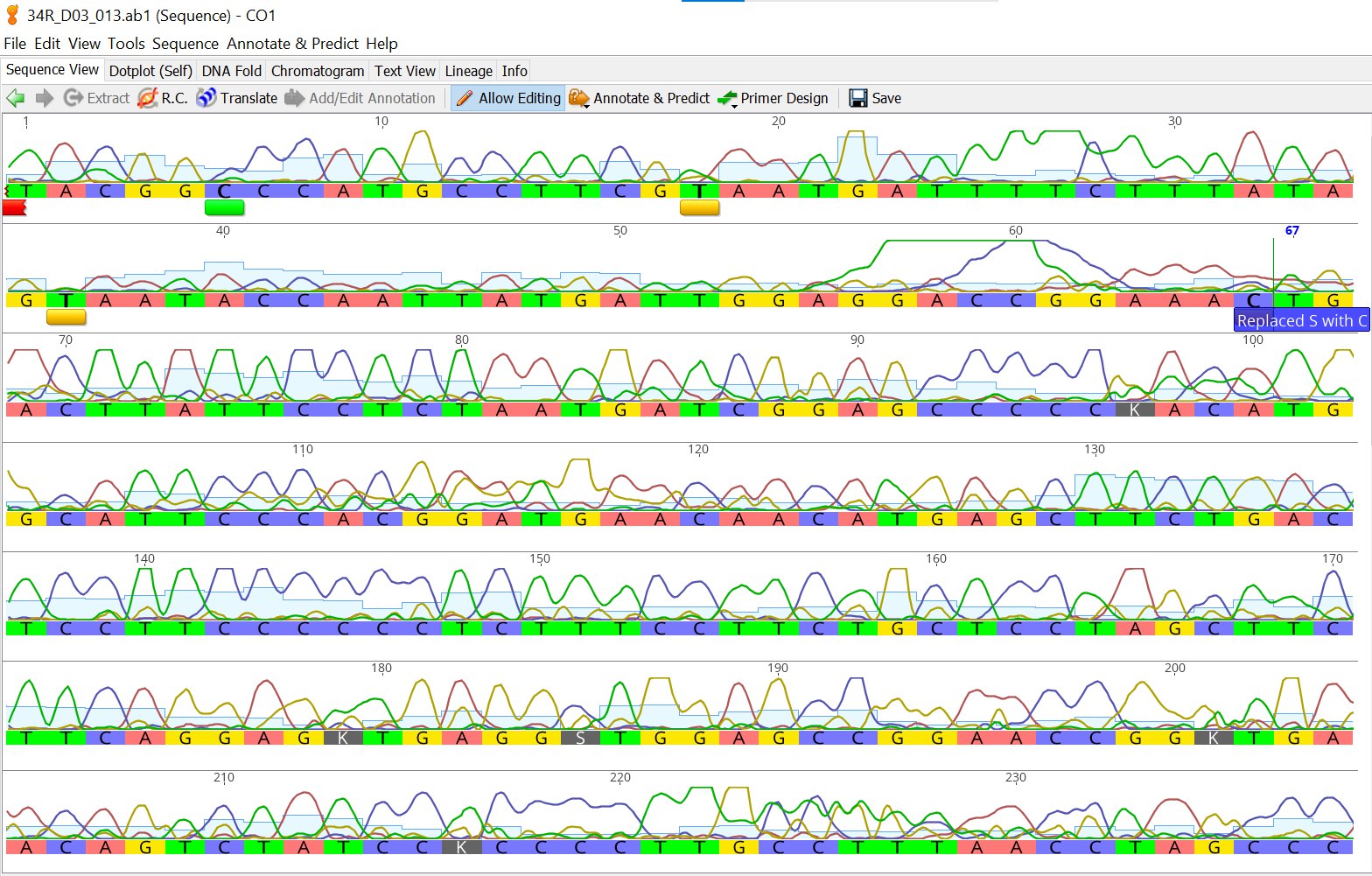1372x876 pixels.
Task: Click the Add/Edit Annotation icon
Action: pyautogui.click(x=295, y=98)
